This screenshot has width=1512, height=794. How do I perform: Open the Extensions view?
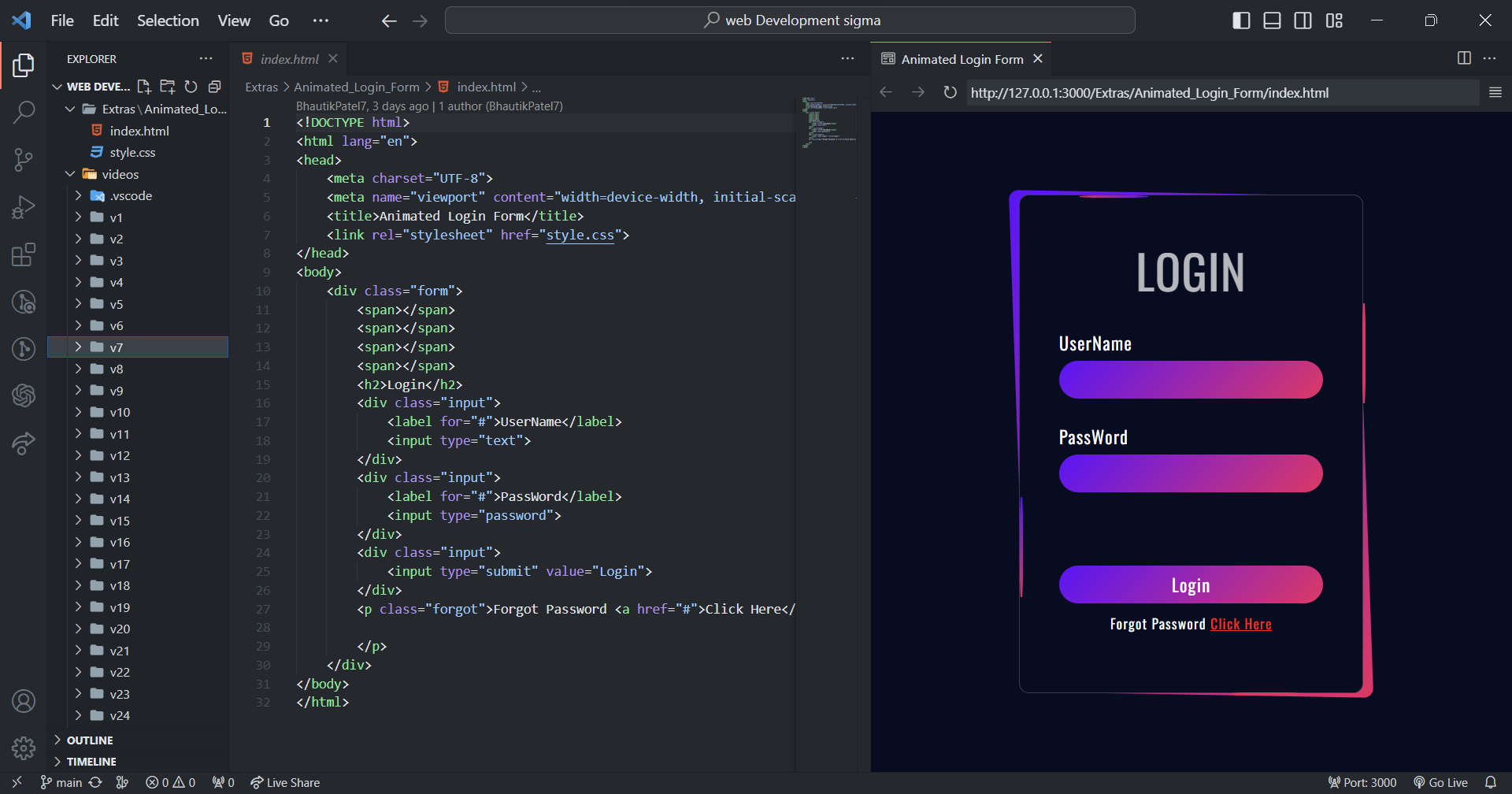[x=24, y=254]
